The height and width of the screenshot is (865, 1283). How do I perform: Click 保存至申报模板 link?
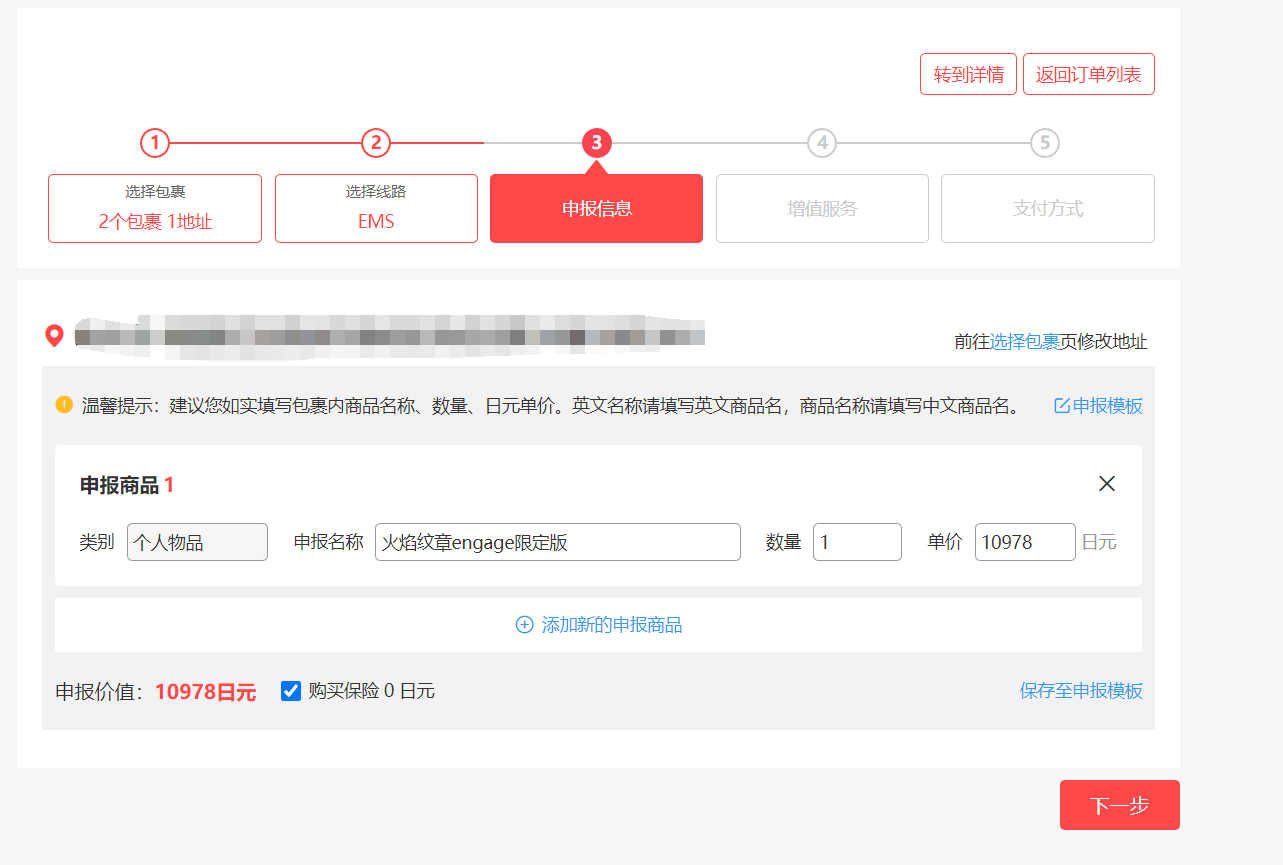click(1080, 691)
